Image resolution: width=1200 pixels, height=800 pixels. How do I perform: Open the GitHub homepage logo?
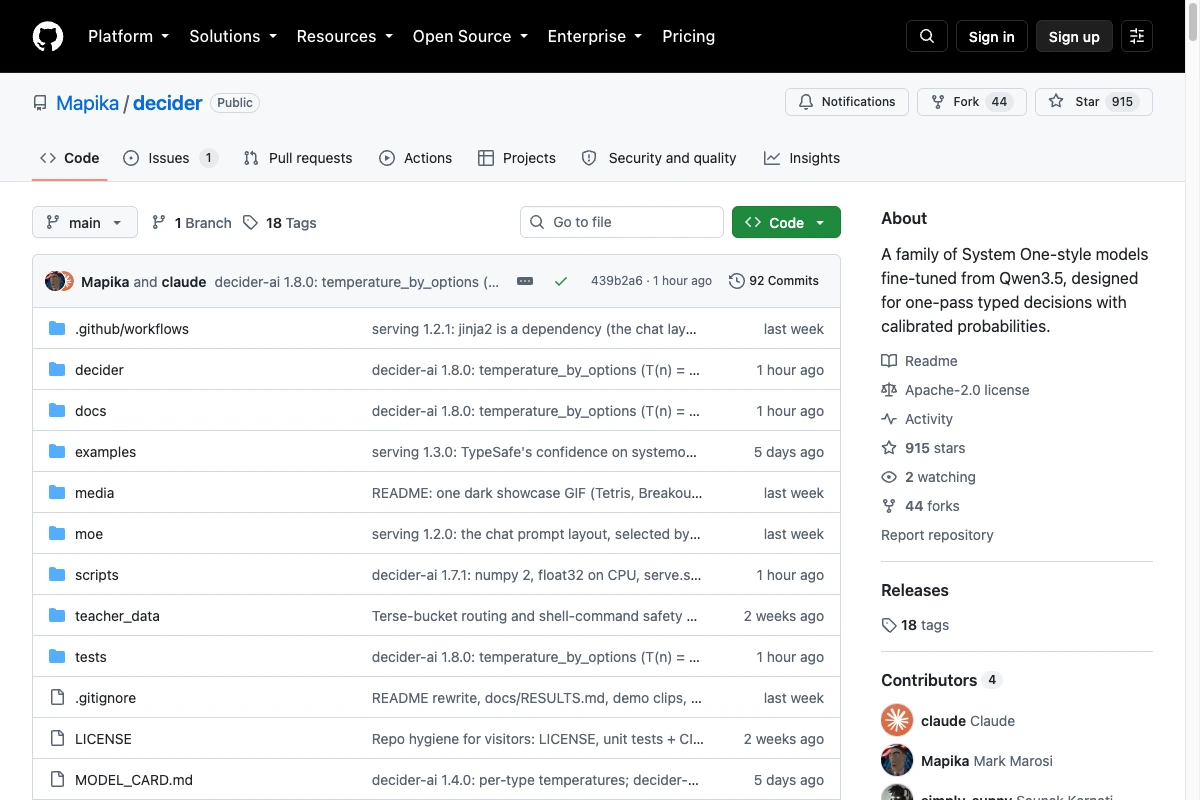pyautogui.click(x=48, y=36)
